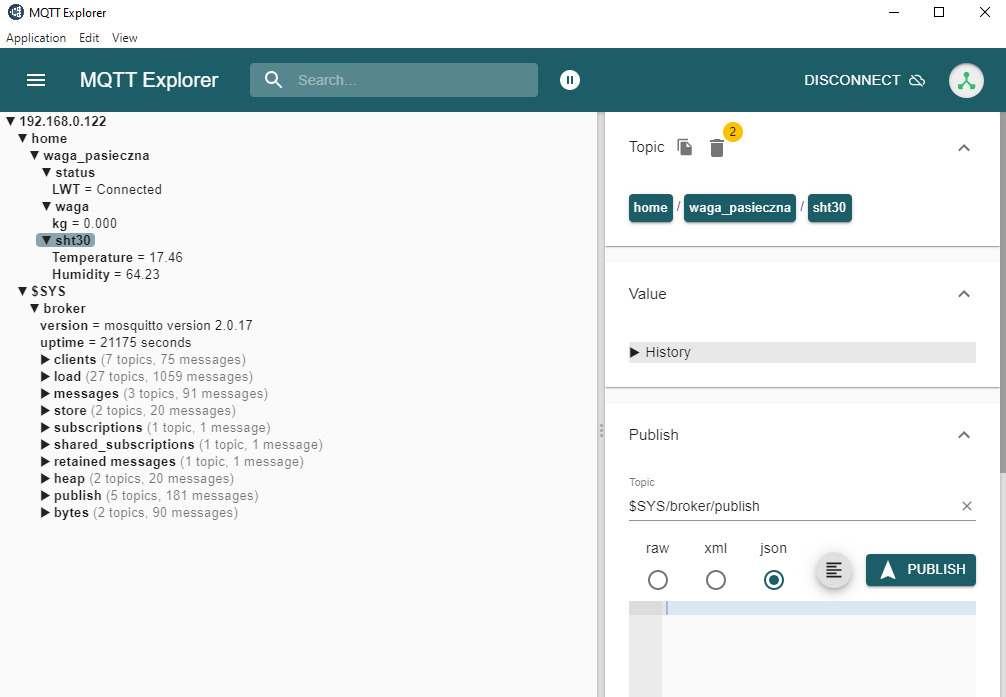Collapse the $SYS node

coord(23,291)
